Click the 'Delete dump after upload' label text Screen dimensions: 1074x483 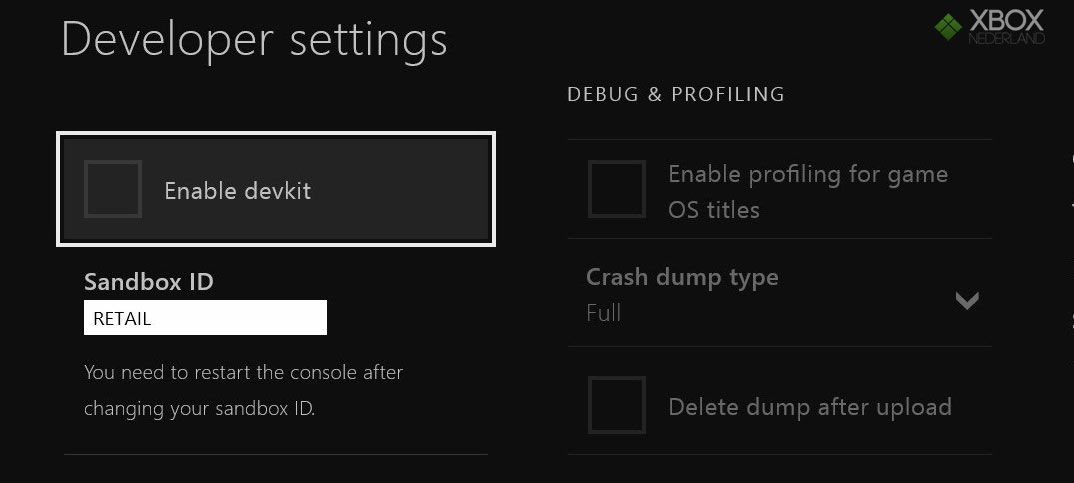(x=810, y=407)
